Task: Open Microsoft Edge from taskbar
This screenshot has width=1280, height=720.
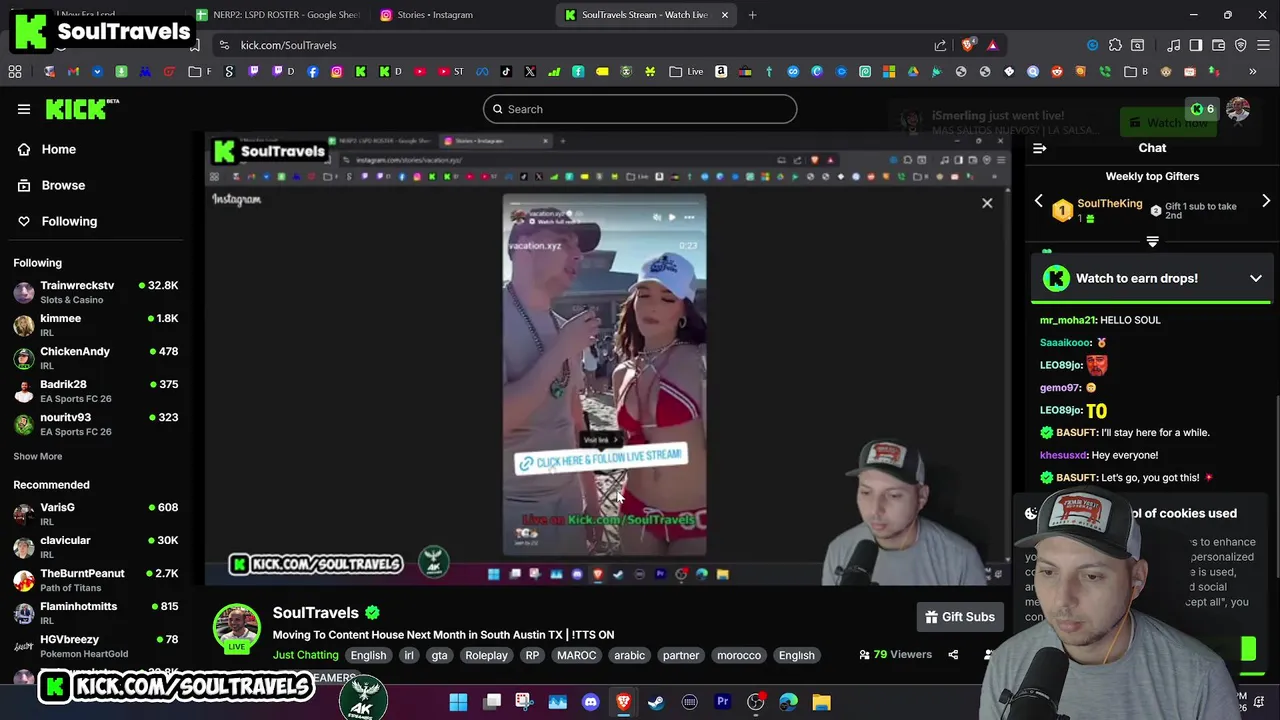Action: (788, 702)
